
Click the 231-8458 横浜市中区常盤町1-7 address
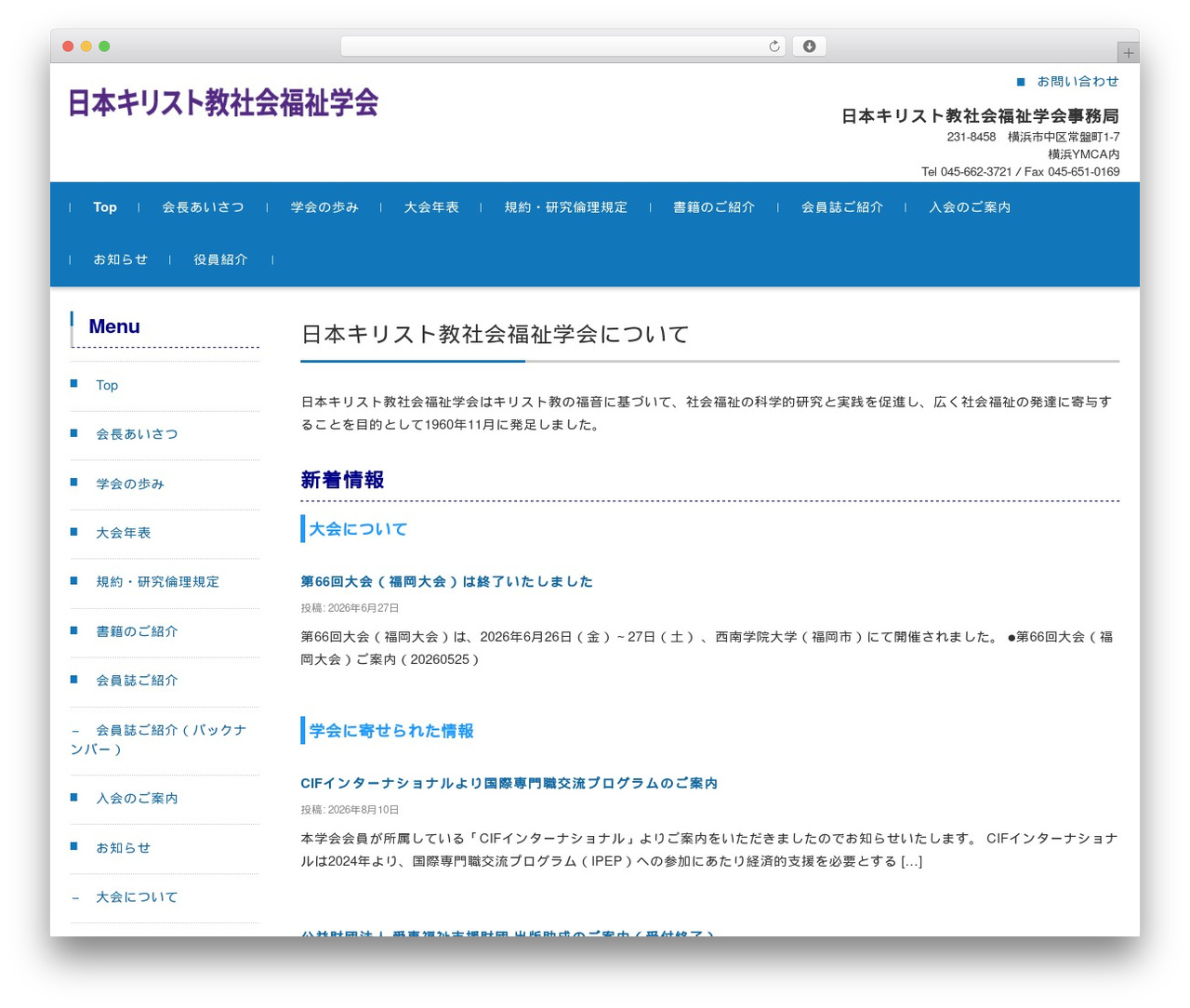click(x=1033, y=137)
